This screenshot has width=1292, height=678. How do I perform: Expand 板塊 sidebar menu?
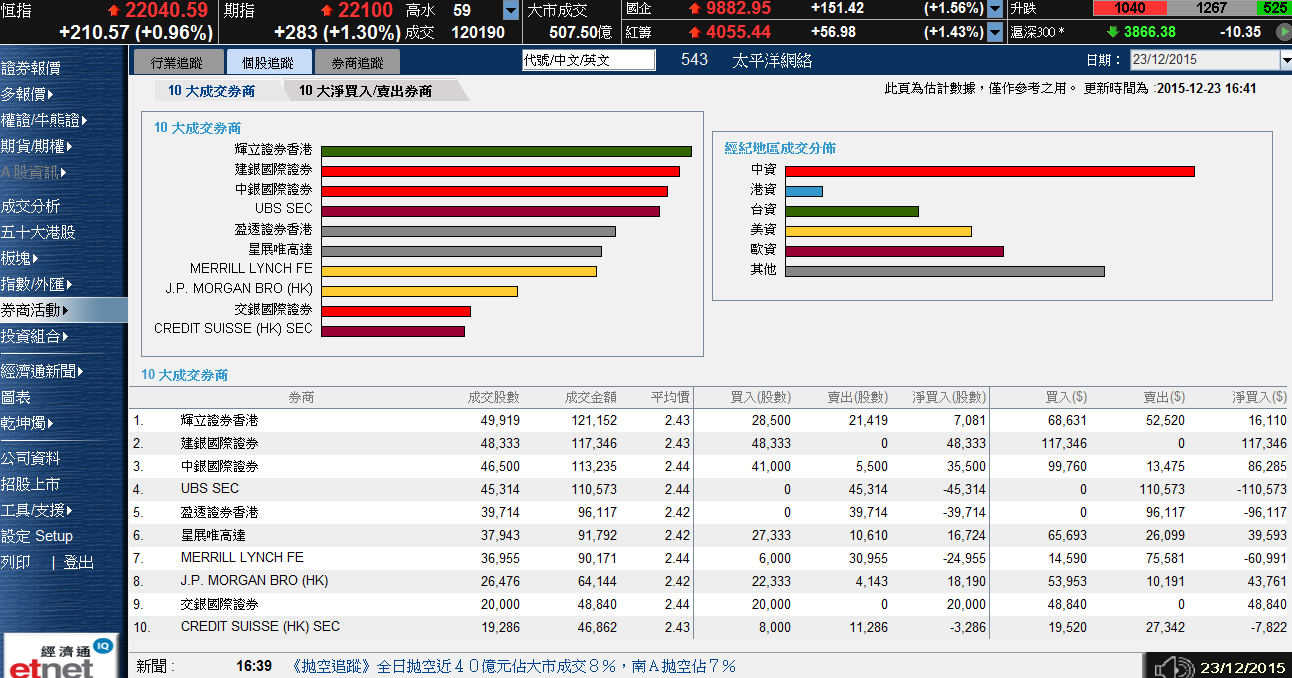pyautogui.click(x=20, y=258)
